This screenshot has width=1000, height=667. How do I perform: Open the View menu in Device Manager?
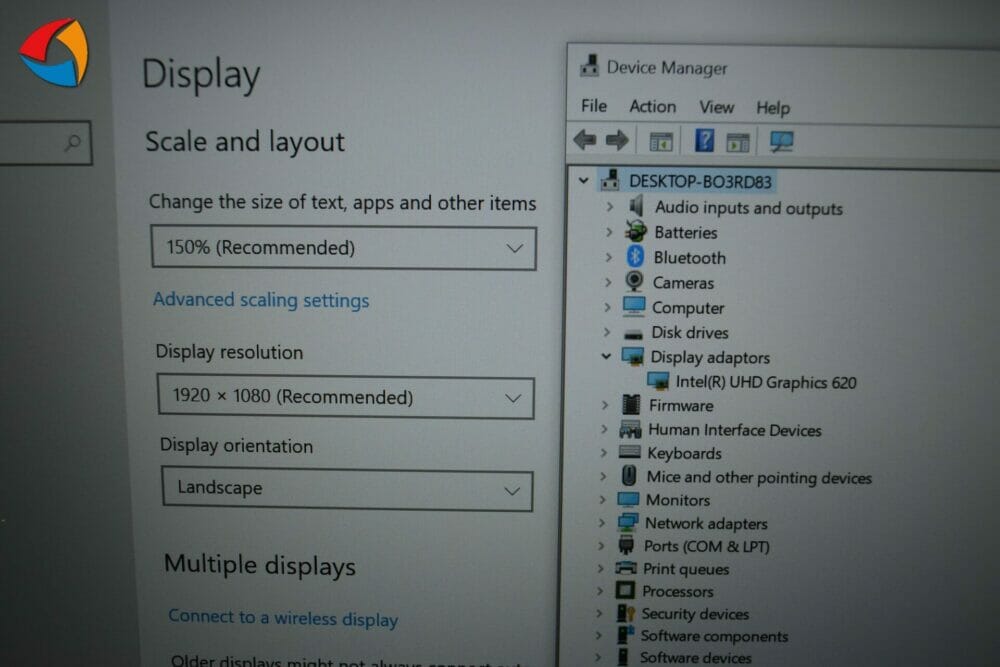coord(716,106)
